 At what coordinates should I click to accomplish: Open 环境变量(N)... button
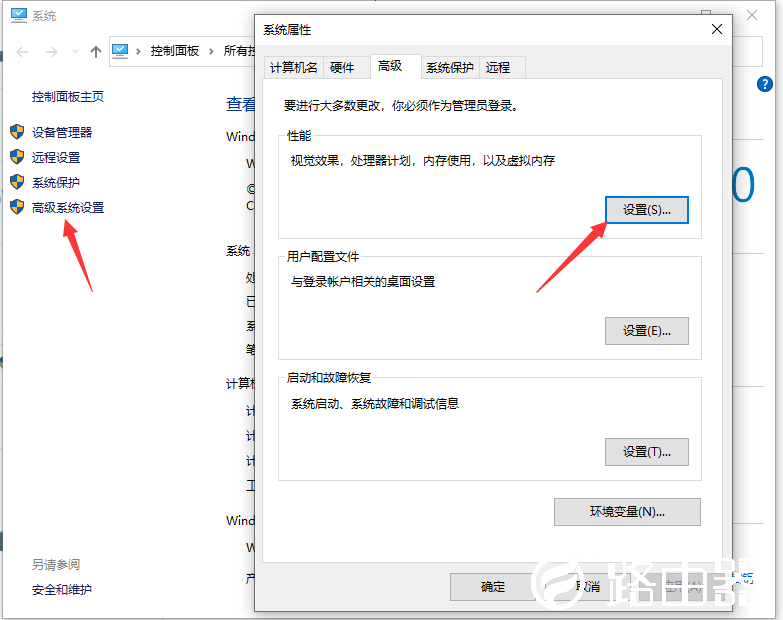click(627, 512)
